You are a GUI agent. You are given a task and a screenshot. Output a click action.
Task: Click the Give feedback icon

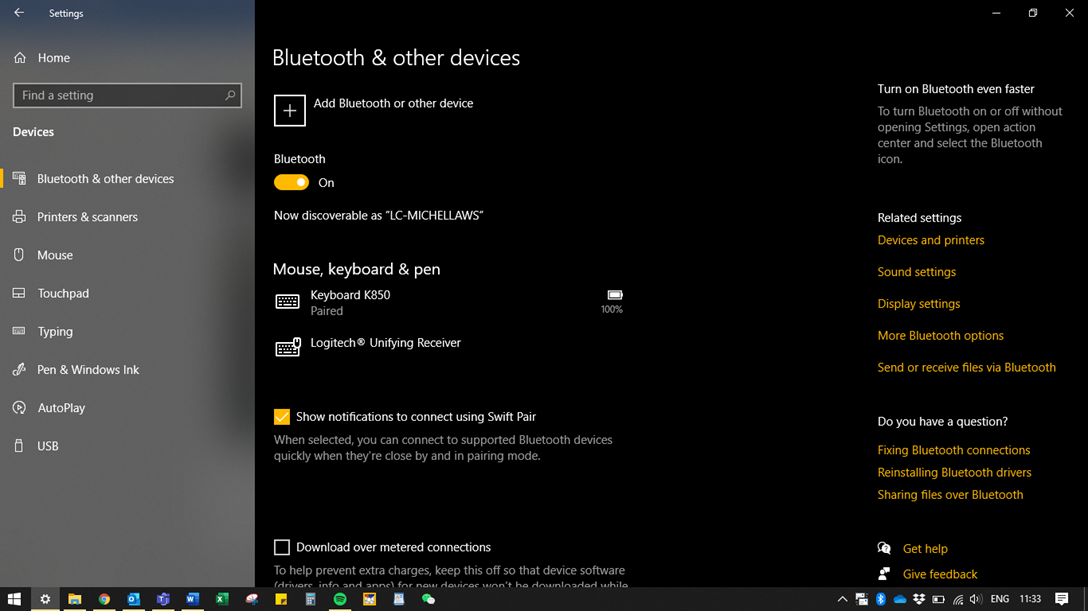[884, 574]
